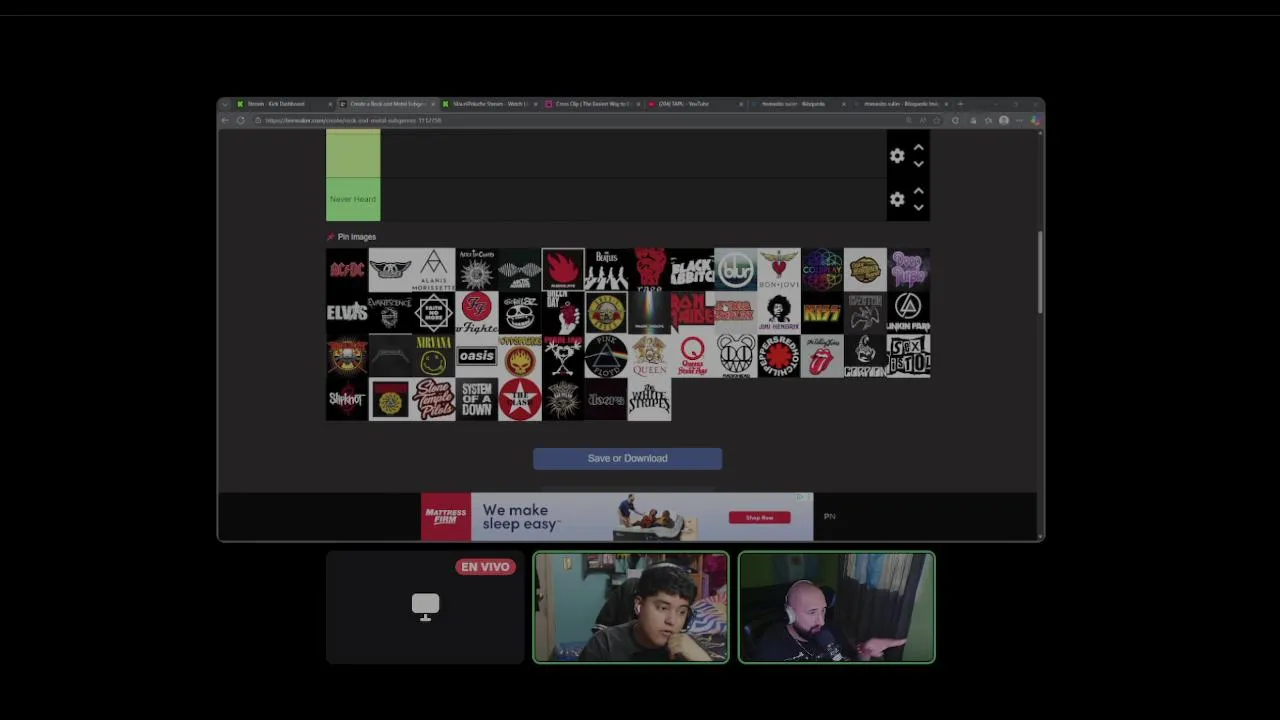The height and width of the screenshot is (720, 1280).
Task: Click the browser back arrow
Action: pos(225,120)
